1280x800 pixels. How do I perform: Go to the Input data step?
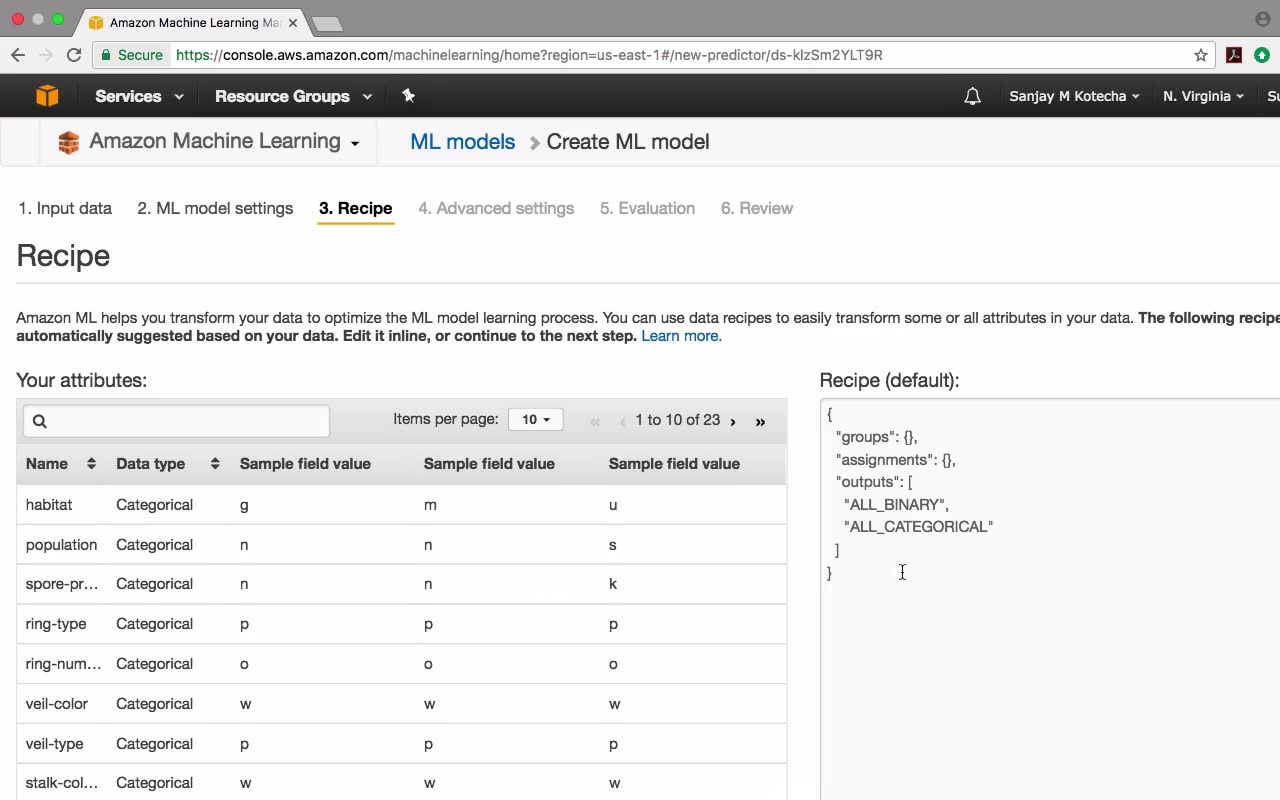65,208
